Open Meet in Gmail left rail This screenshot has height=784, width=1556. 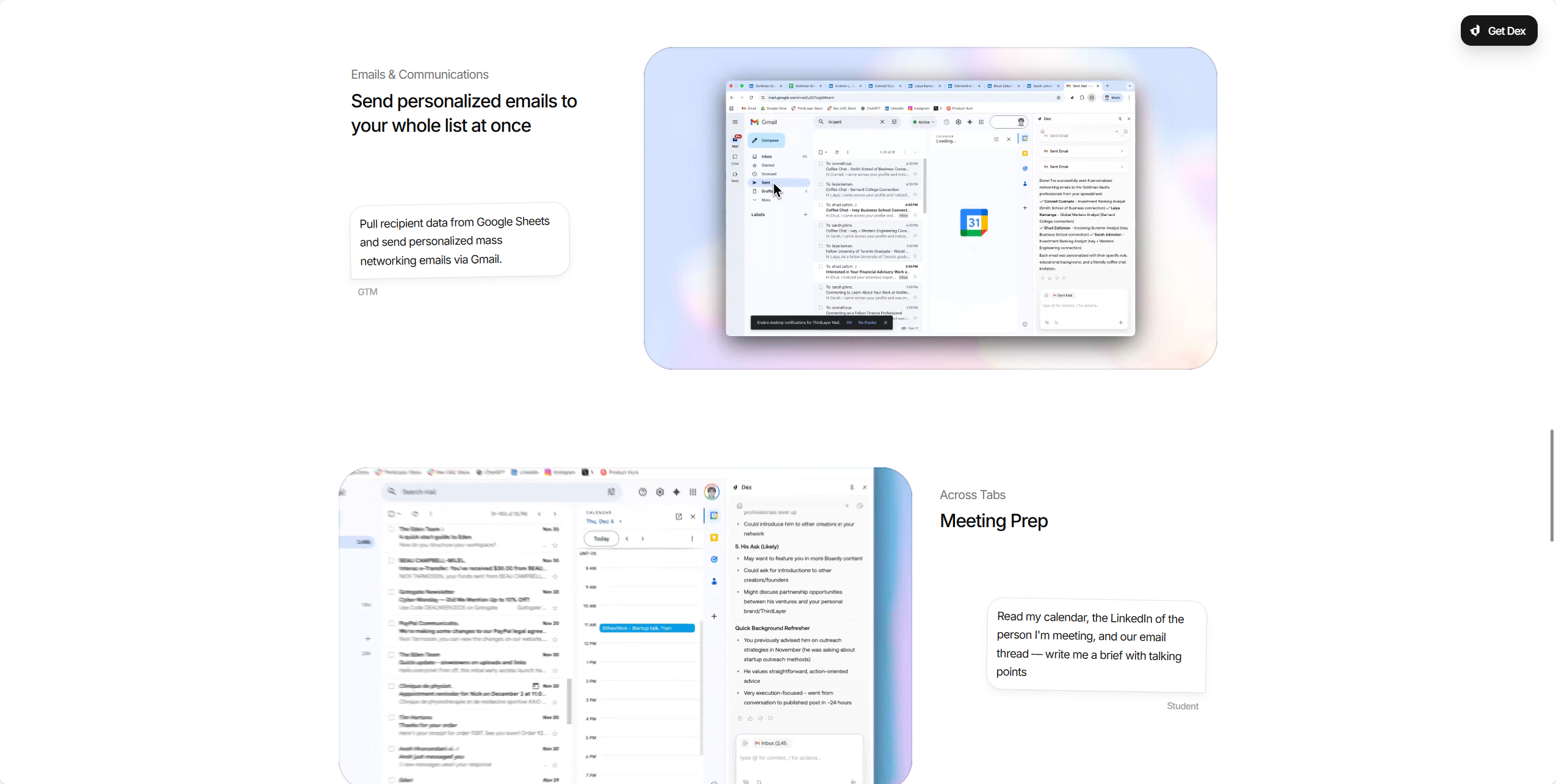click(x=735, y=177)
